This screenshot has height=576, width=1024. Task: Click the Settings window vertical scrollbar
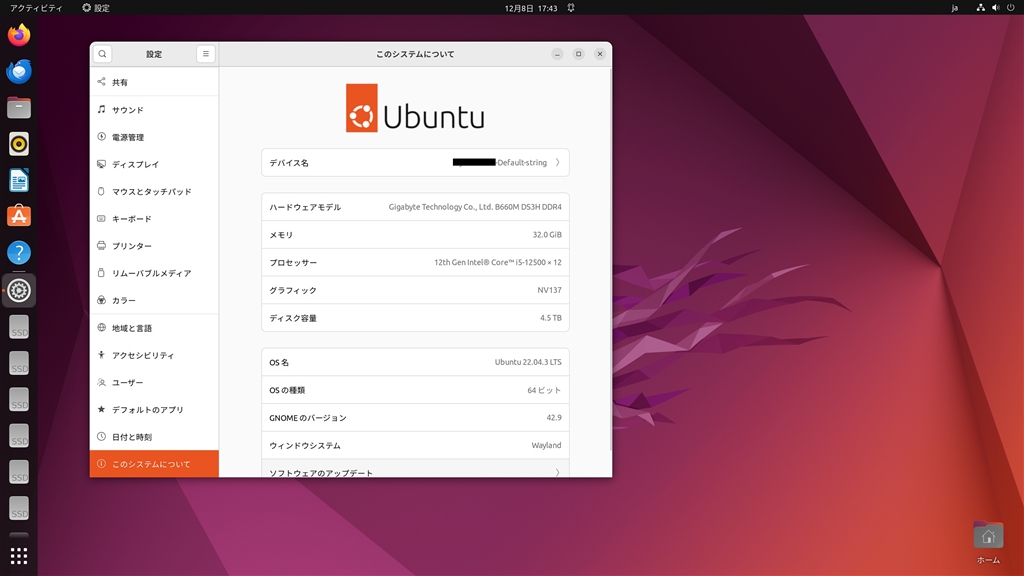click(x=610, y=258)
